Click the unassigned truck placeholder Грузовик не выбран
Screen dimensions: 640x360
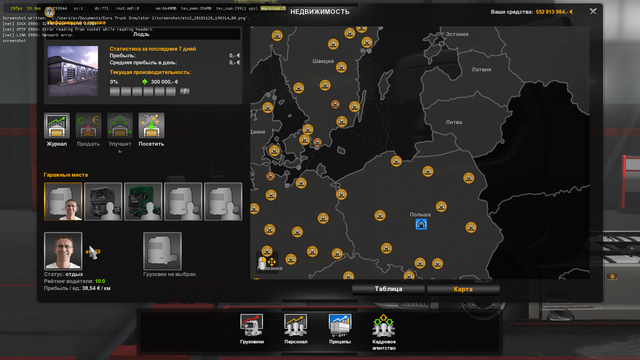[x=162, y=251]
